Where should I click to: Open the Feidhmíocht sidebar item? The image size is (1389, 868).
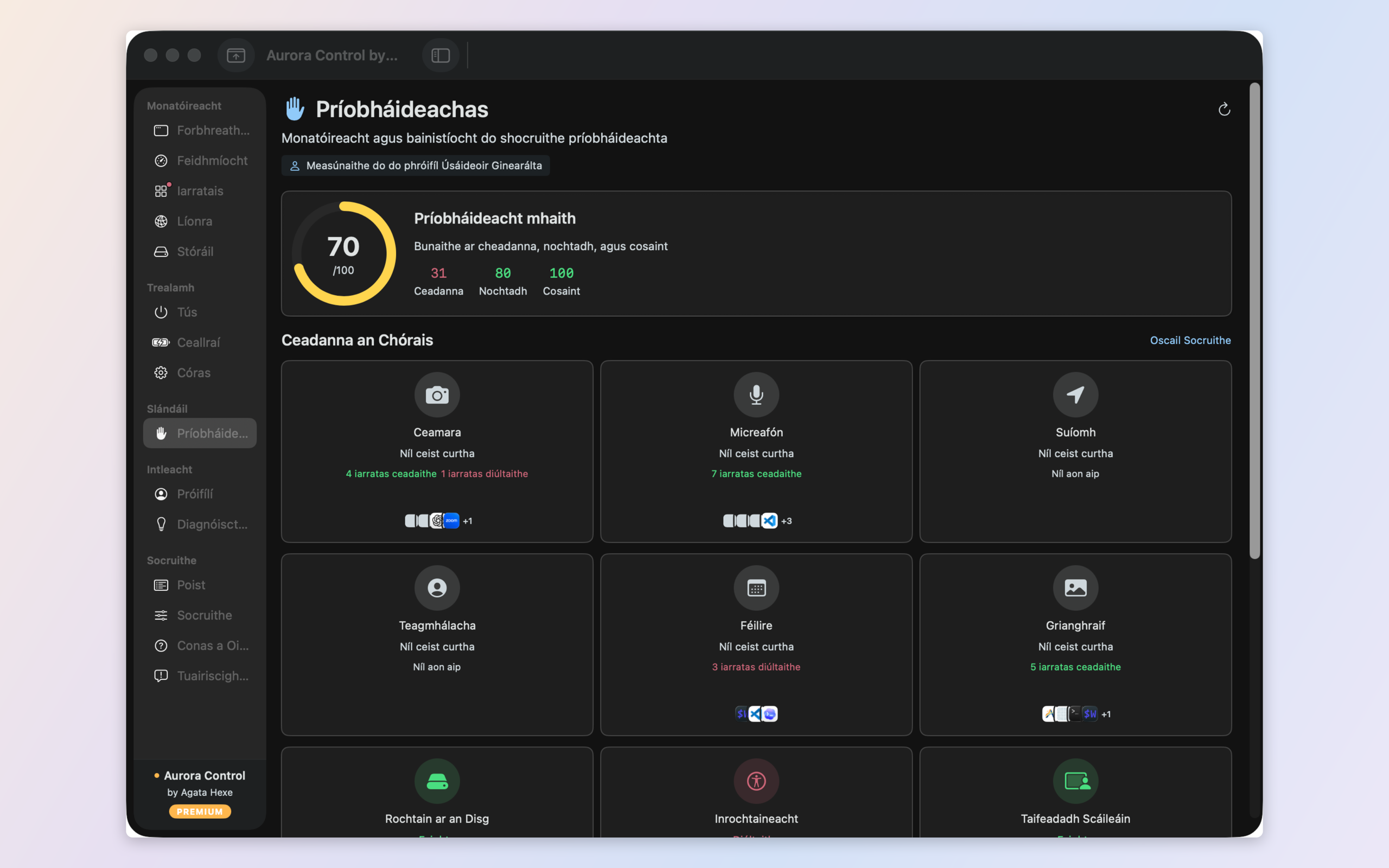pos(200,161)
